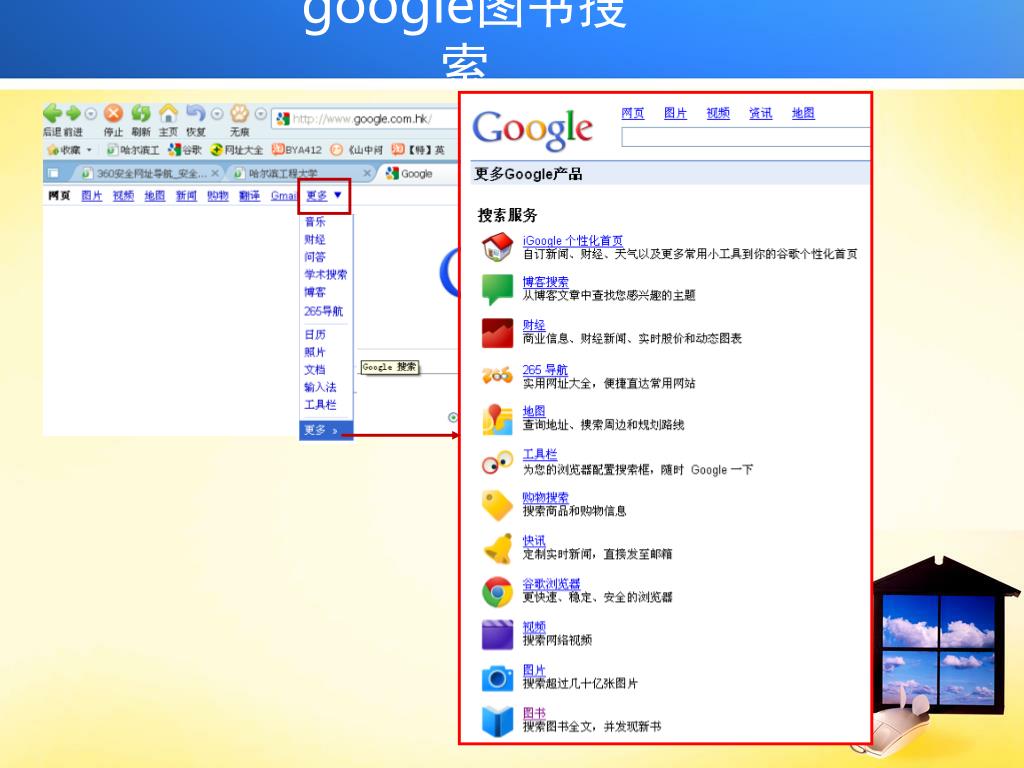Image resolution: width=1024 pixels, height=768 pixels.
Task: Click the Refresh (刷新) icon
Action: coord(140,114)
